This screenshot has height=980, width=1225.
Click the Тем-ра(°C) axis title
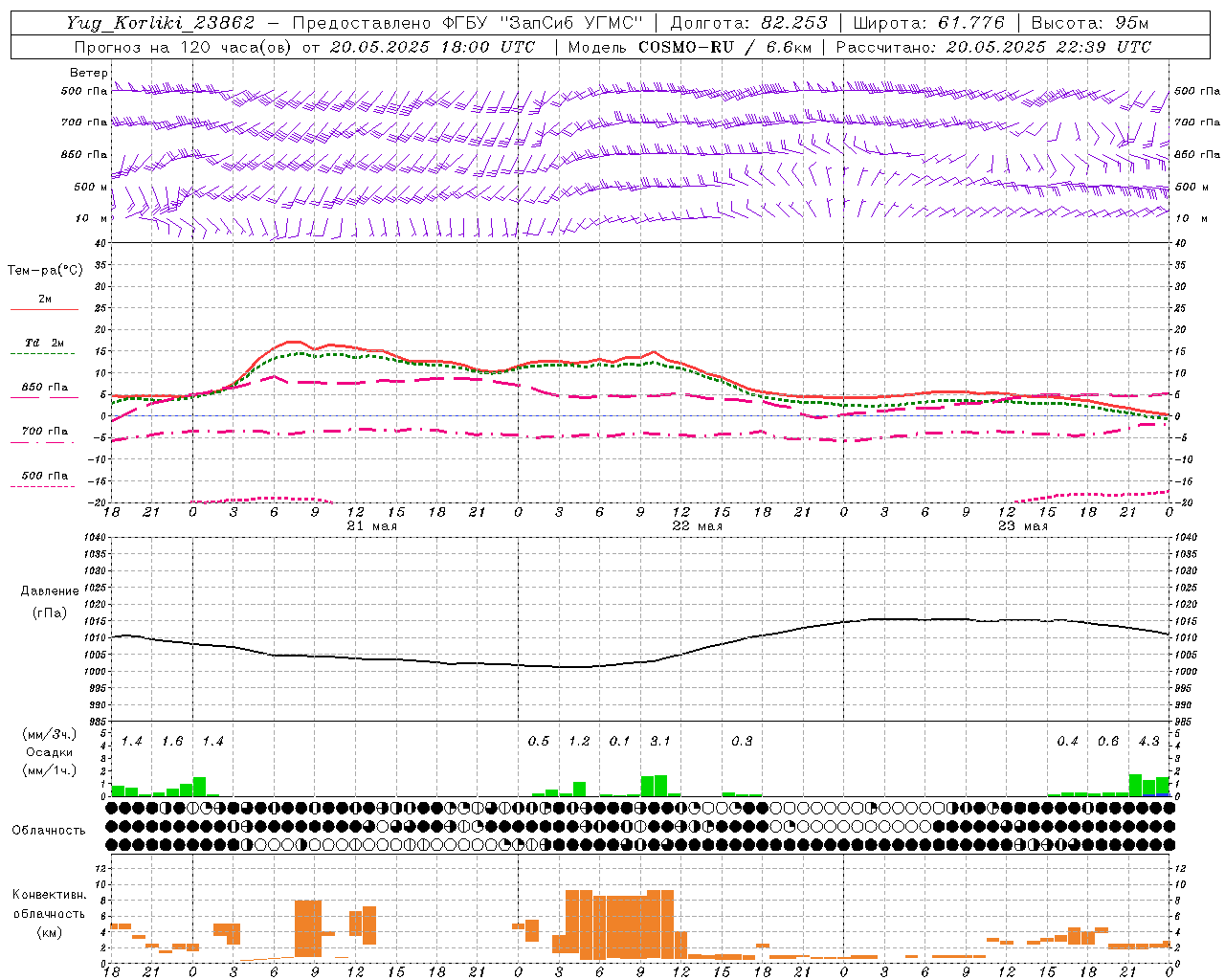[x=45, y=271]
